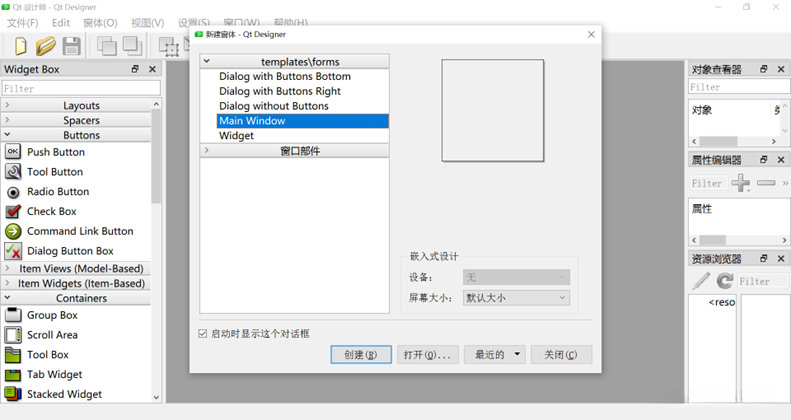Select Push Button widget icon

coord(13,152)
